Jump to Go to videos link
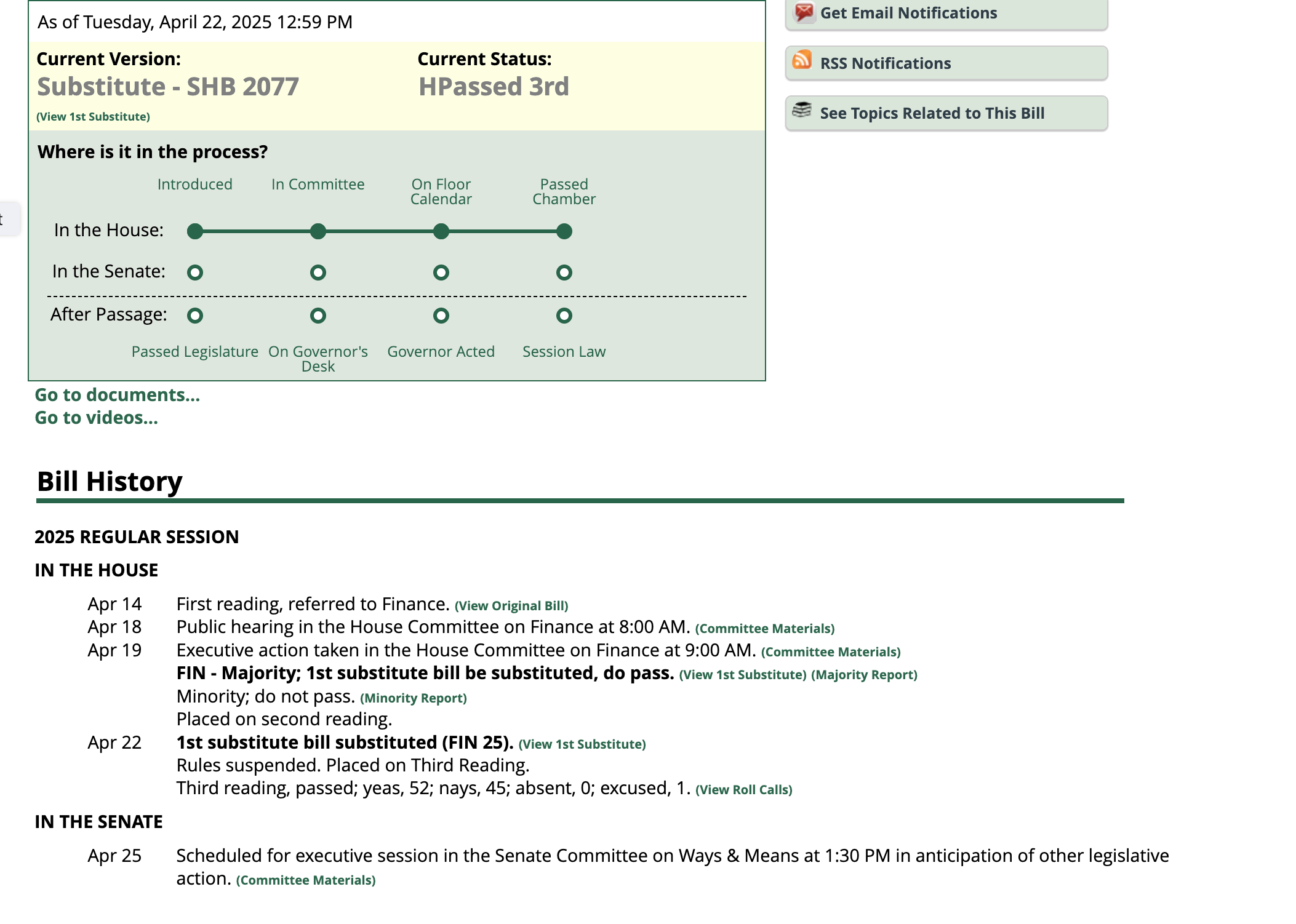The height and width of the screenshot is (924, 1296). click(x=97, y=418)
